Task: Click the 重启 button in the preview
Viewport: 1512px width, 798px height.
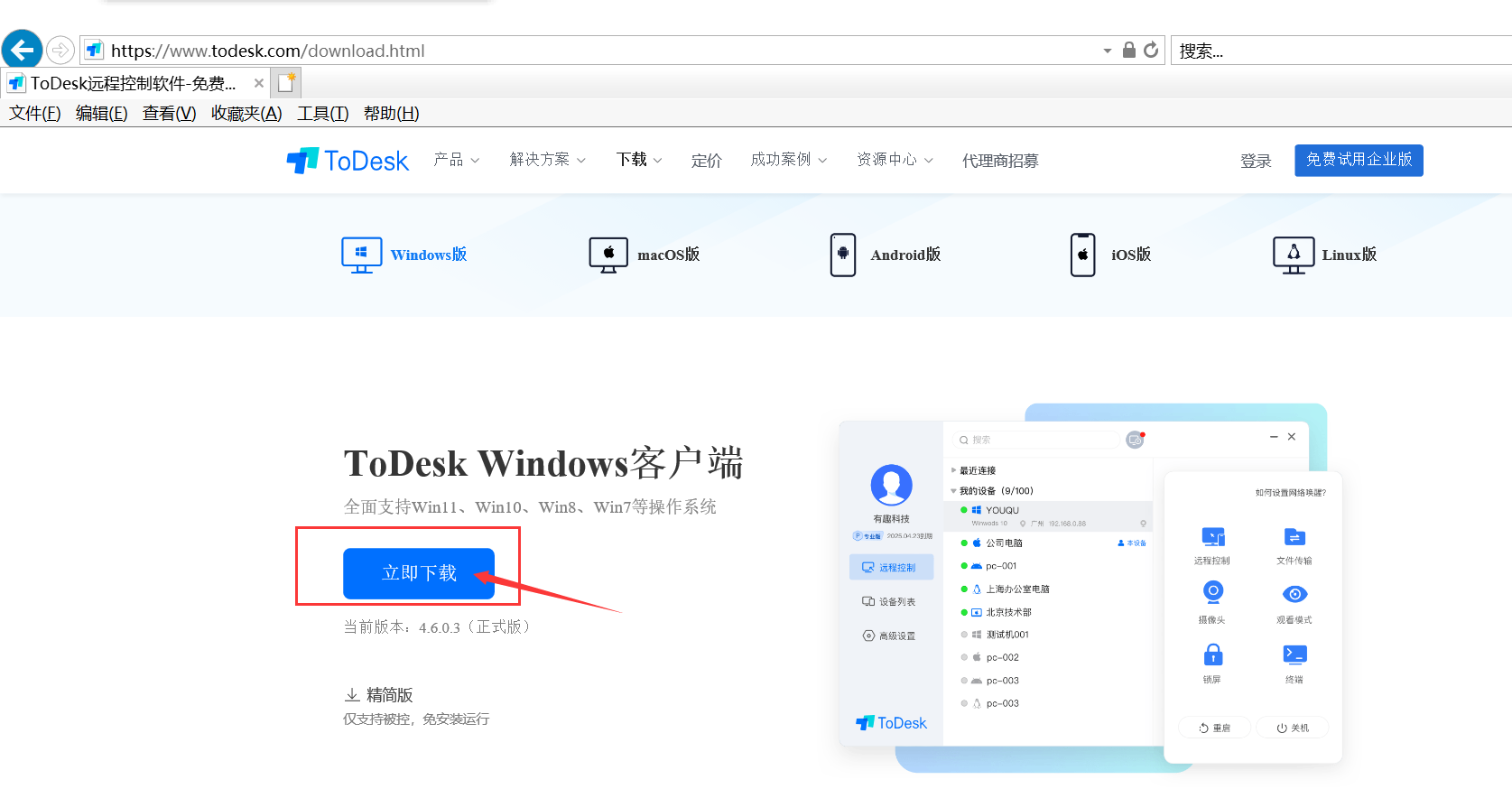Action: click(x=1214, y=728)
